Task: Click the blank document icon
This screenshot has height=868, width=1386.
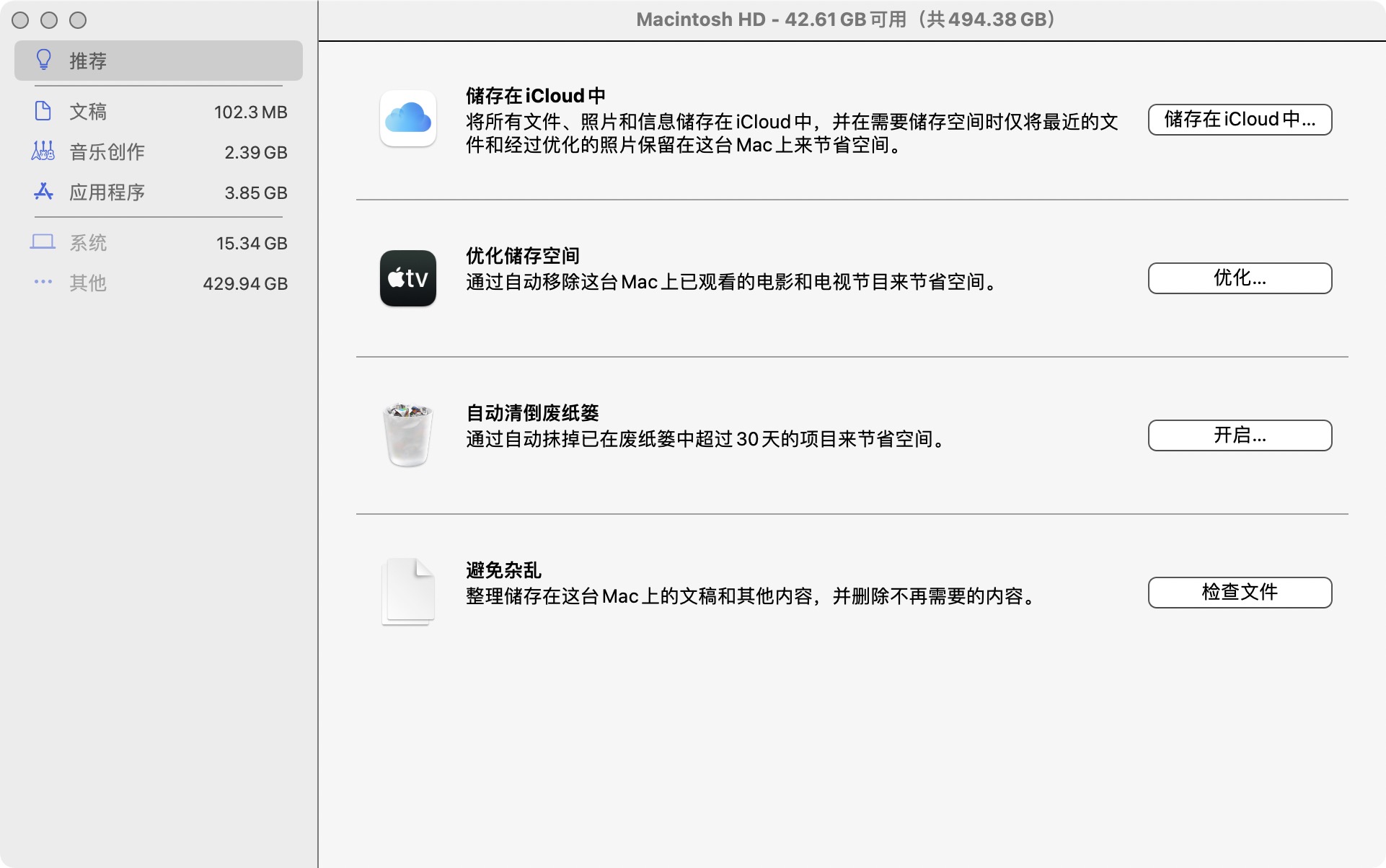Action: click(x=407, y=591)
